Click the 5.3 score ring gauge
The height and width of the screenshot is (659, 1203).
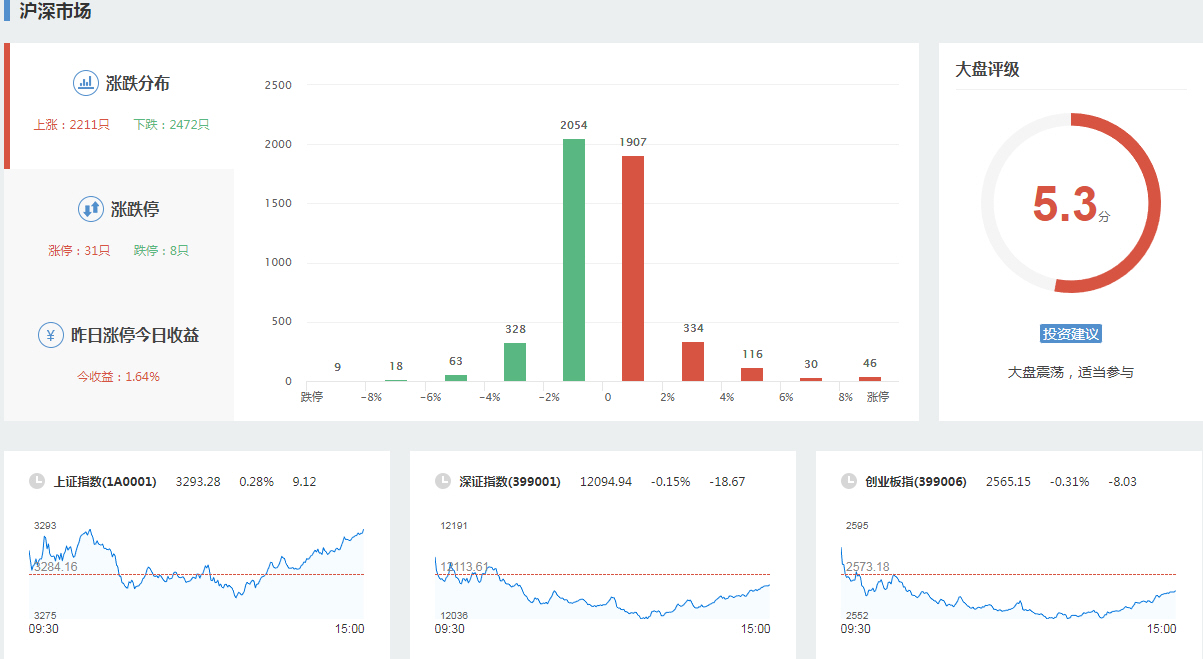(x=1070, y=203)
